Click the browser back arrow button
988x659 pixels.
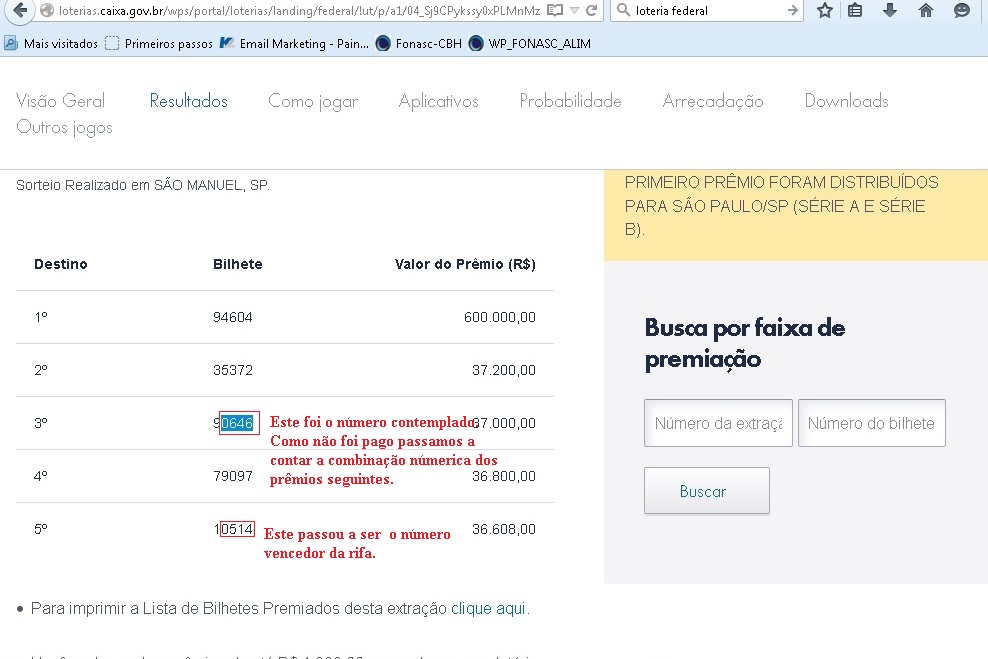click(17, 11)
